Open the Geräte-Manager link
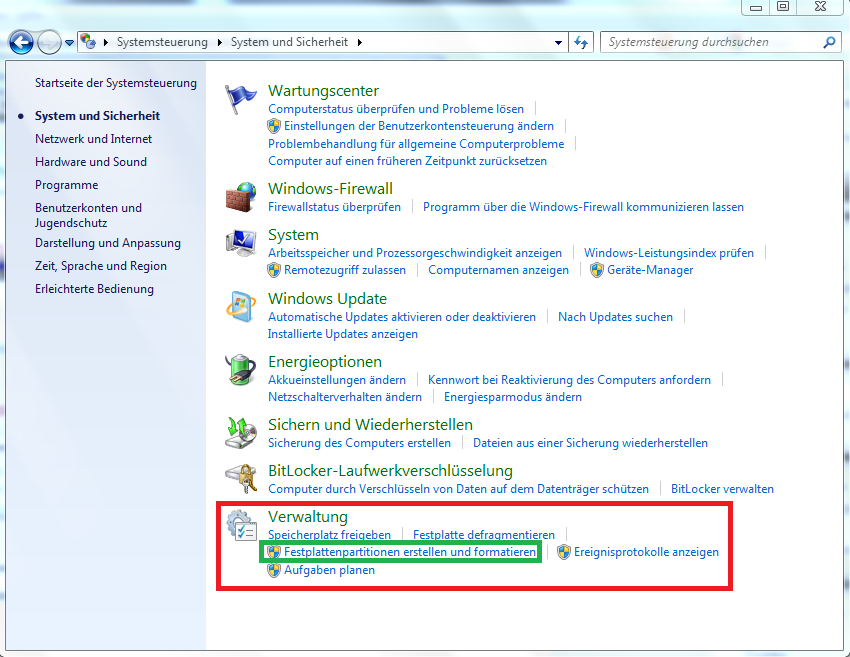850x657 pixels. pyautogui.click(x=649, y=270)
